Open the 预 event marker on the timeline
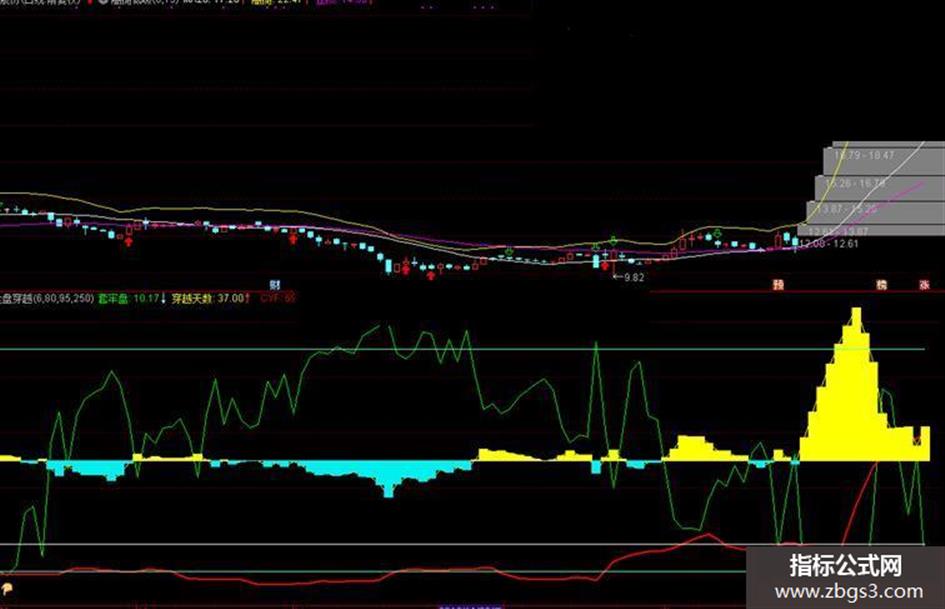945x609 pixels. 778,285
